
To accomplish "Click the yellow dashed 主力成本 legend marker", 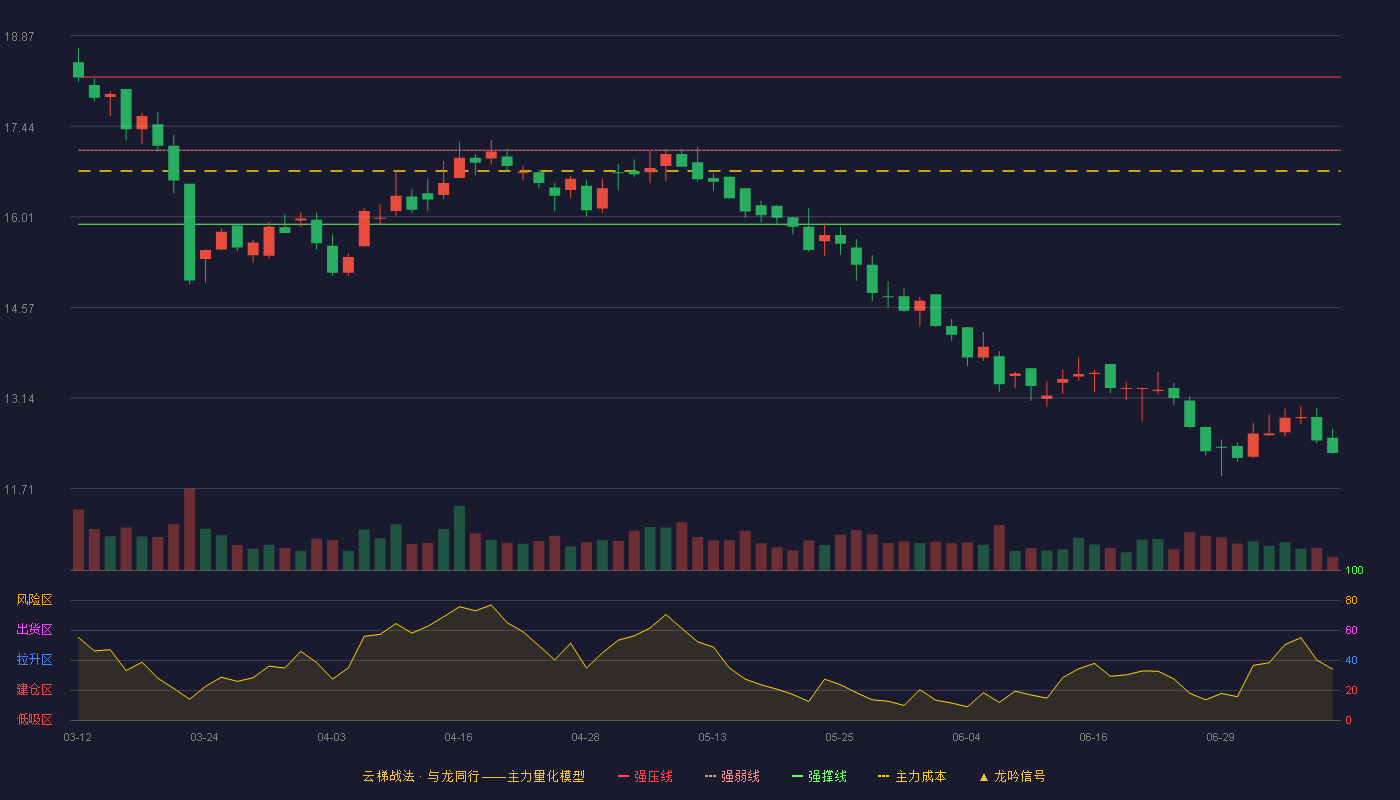I will pyautogui.click(x=883, y=777).
